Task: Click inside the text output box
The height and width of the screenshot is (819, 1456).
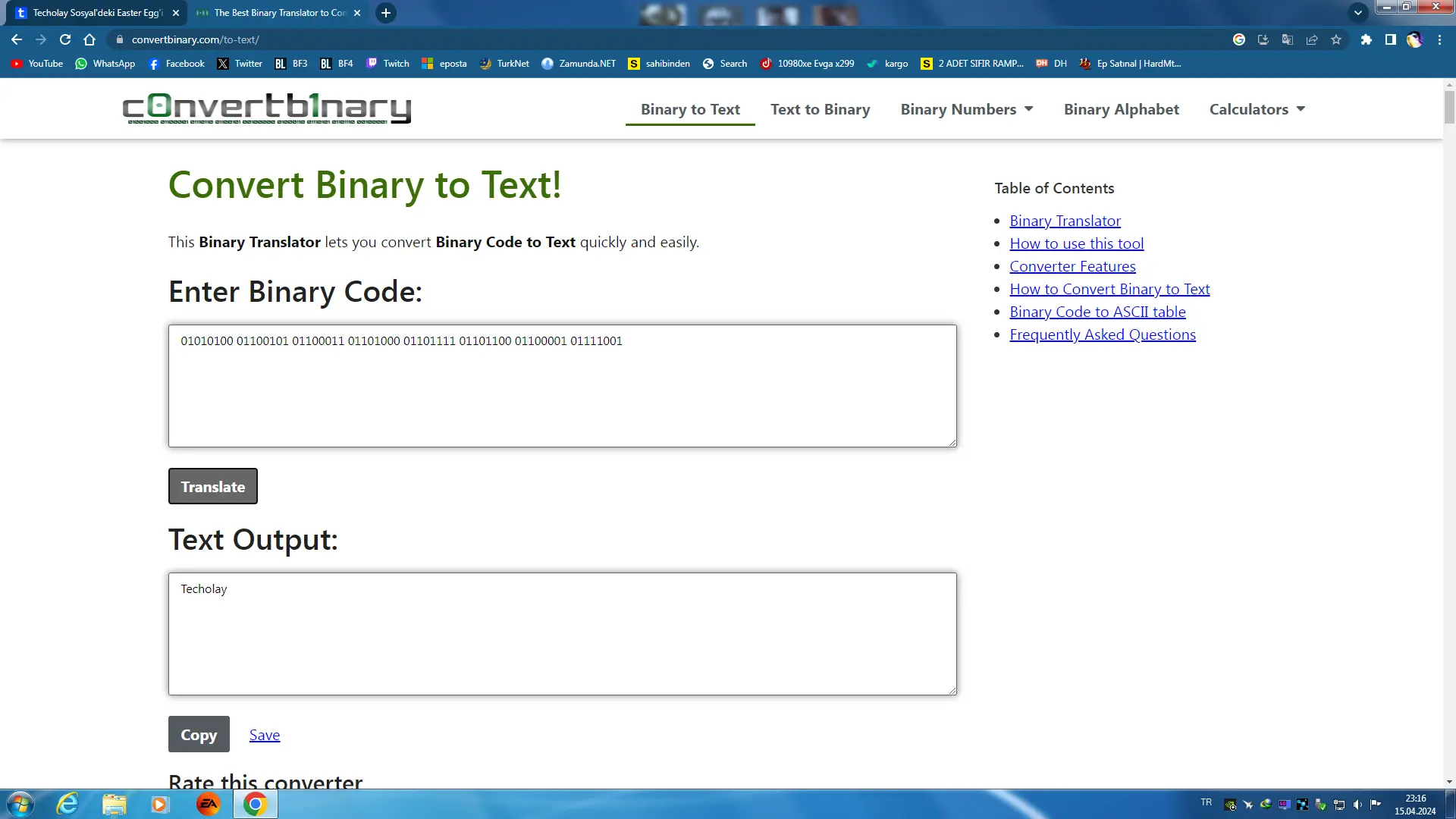Action: tap(562, 634)
